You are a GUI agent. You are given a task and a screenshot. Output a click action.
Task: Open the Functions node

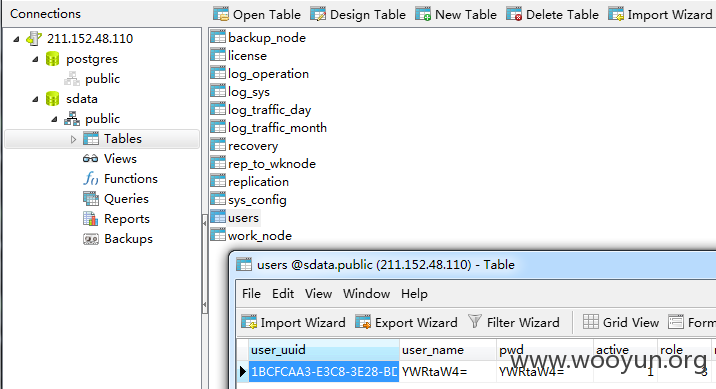tap(120, 179)
